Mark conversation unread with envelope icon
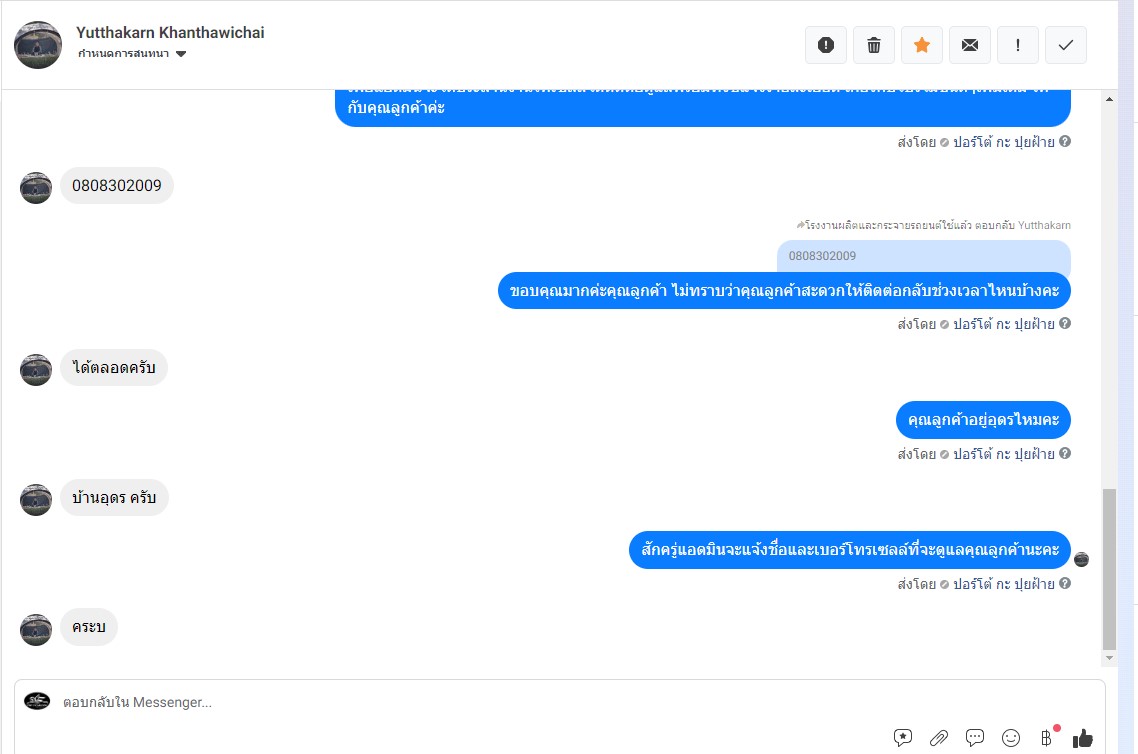This screenshot has height=754, width=1138. (970, 45)
